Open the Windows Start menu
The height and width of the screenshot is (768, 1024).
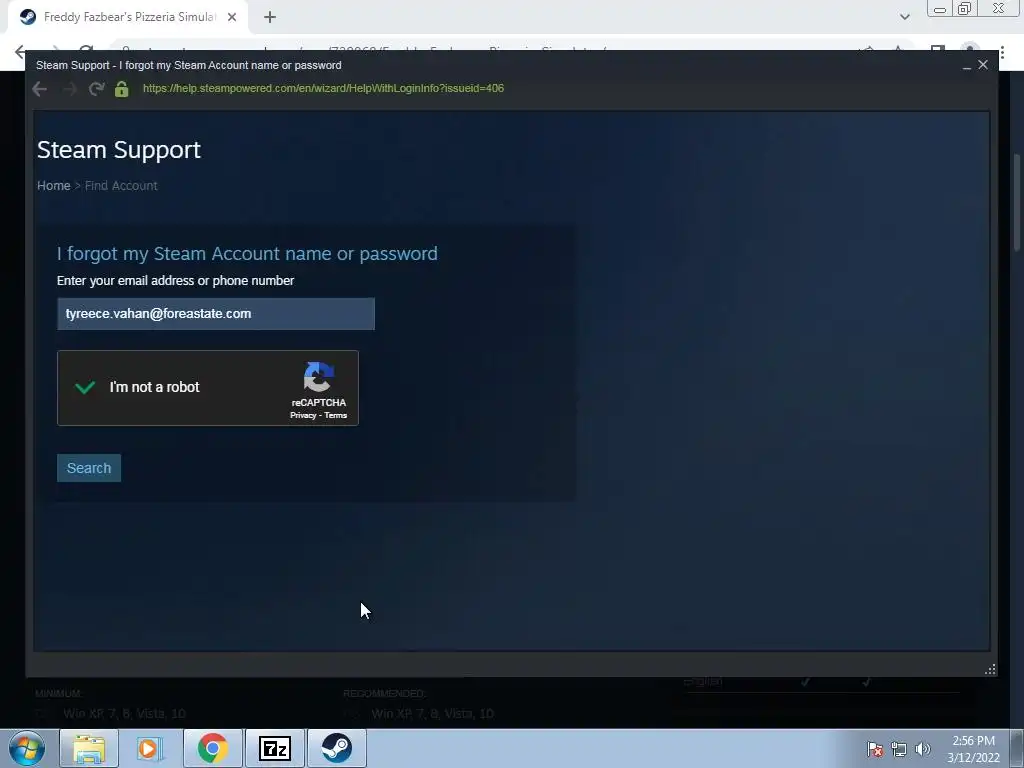(x=27, y=748)
